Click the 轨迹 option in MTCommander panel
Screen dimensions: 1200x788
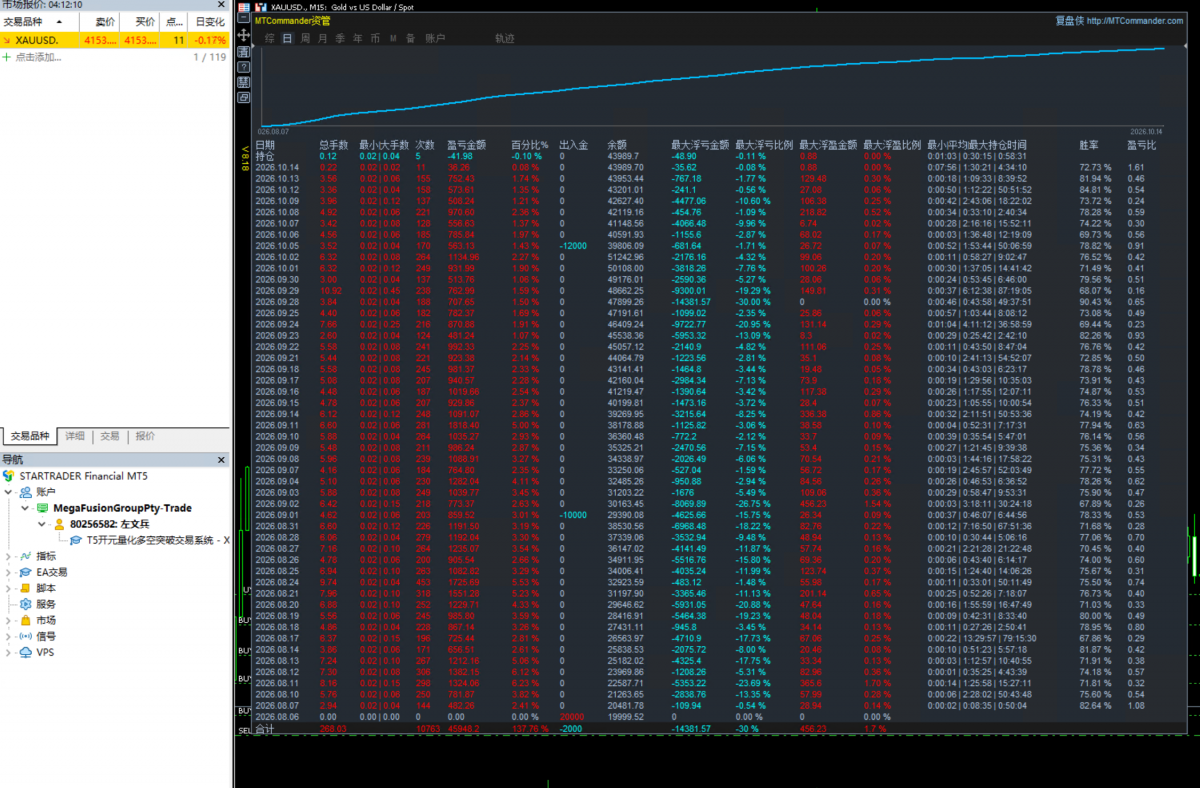pos(505,38)
